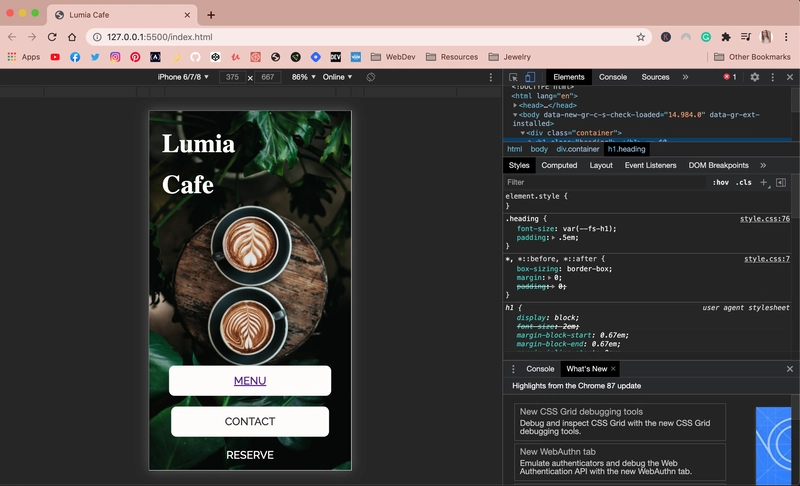
Task: Close the What's New drawer tab
Action: click(613, 369)
